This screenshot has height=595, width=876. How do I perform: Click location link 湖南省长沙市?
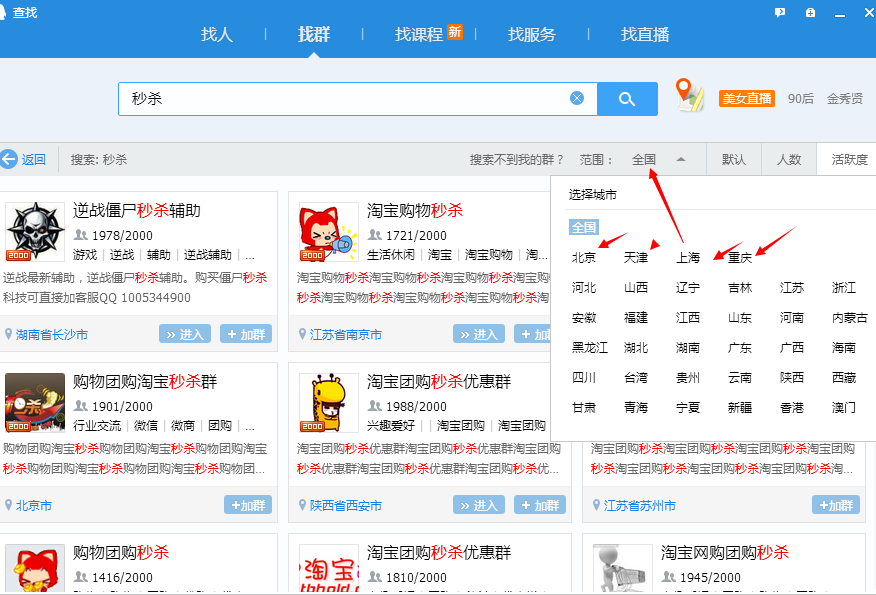tap(51, 335)
